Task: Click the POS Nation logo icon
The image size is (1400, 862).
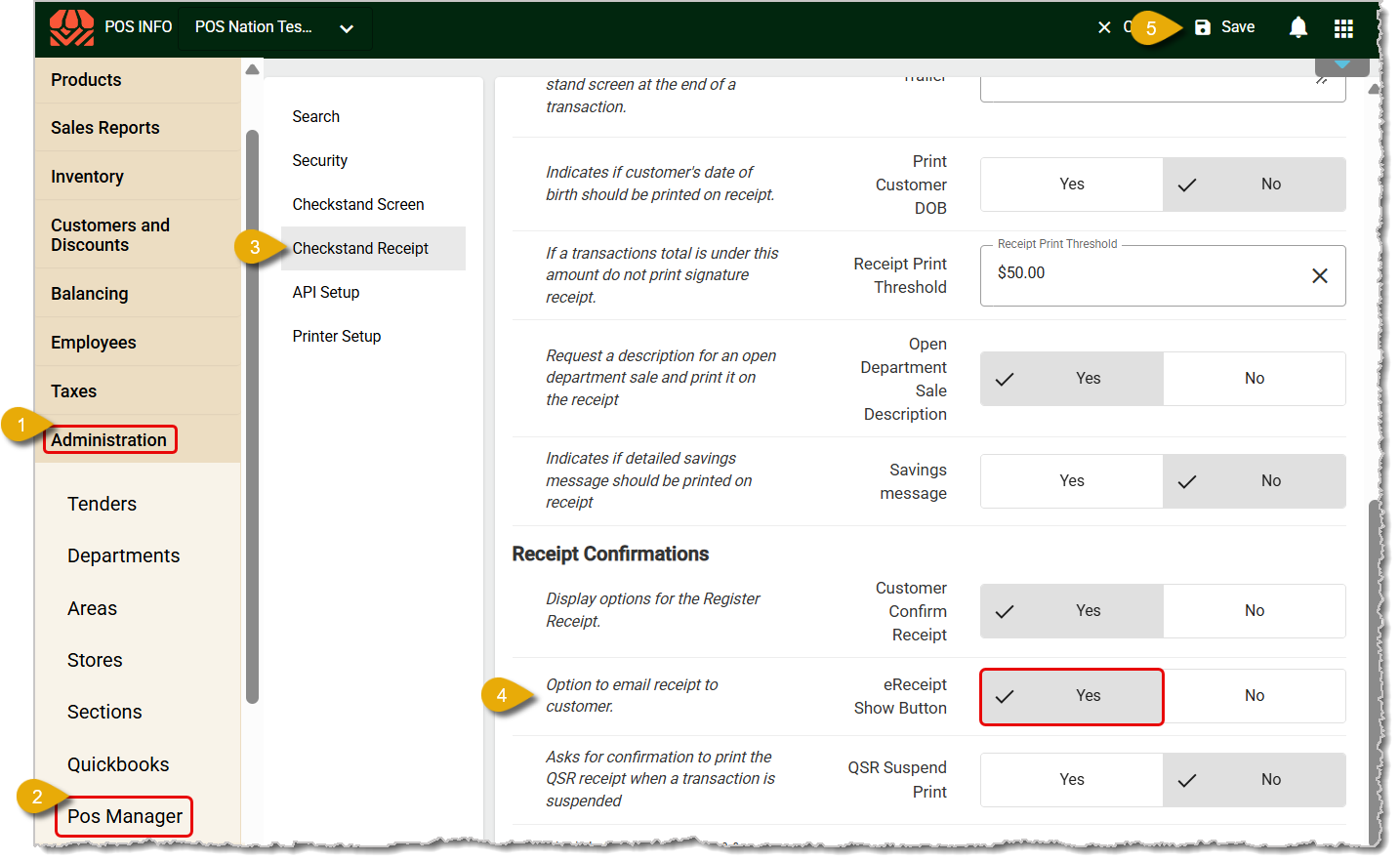Action: (71, 27)
